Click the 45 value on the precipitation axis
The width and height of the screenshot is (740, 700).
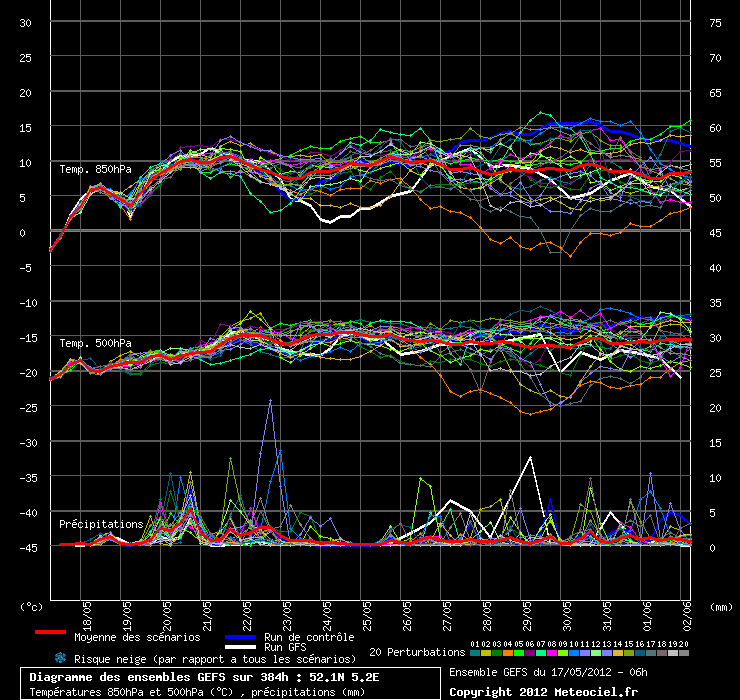click(715, 233)
